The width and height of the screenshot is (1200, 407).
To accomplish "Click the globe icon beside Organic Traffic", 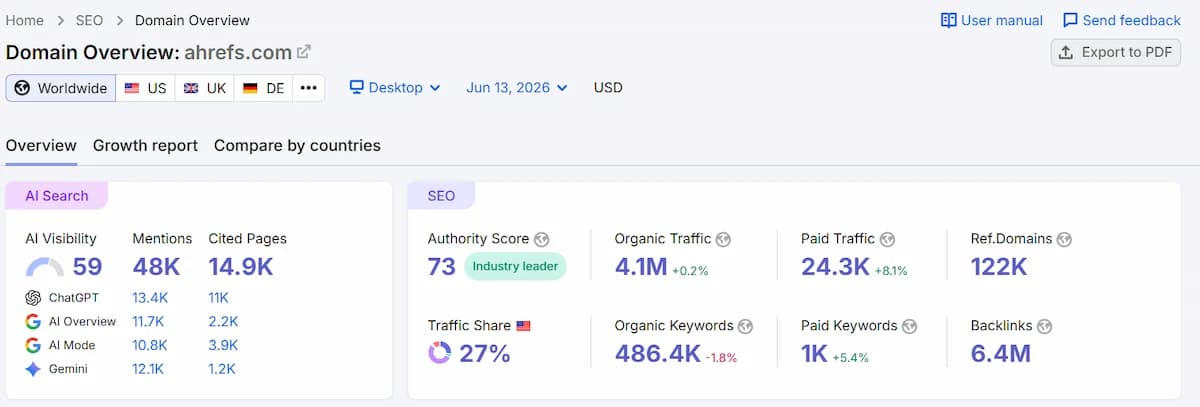I will pyautogui.click(x=724, y=239).
